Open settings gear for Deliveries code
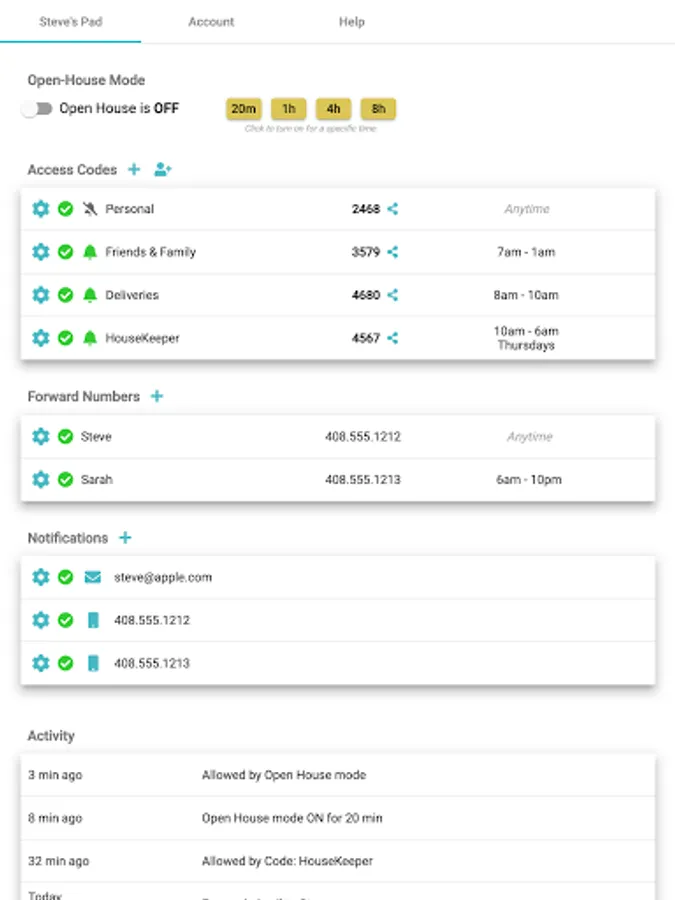The image size is (675, 900). (x=40, y=295)
